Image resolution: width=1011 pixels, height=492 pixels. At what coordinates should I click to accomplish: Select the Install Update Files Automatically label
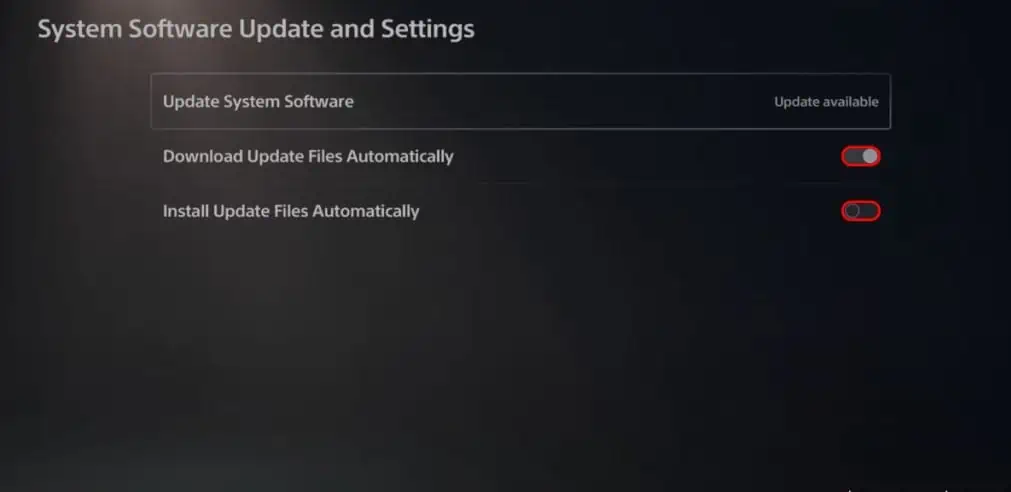coord(291,212)
